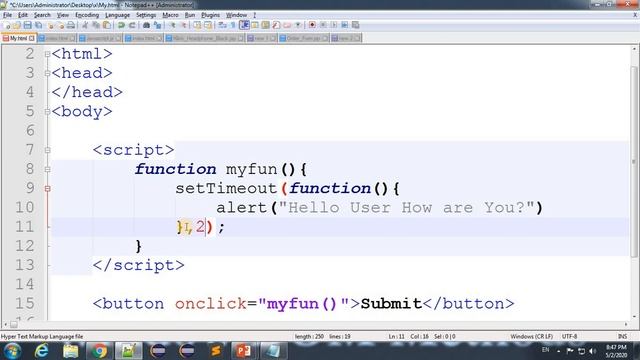Viewport: 640px width, 360px height.
Task: Open the Function List panel icon
Action: click(x=276, y=25)
